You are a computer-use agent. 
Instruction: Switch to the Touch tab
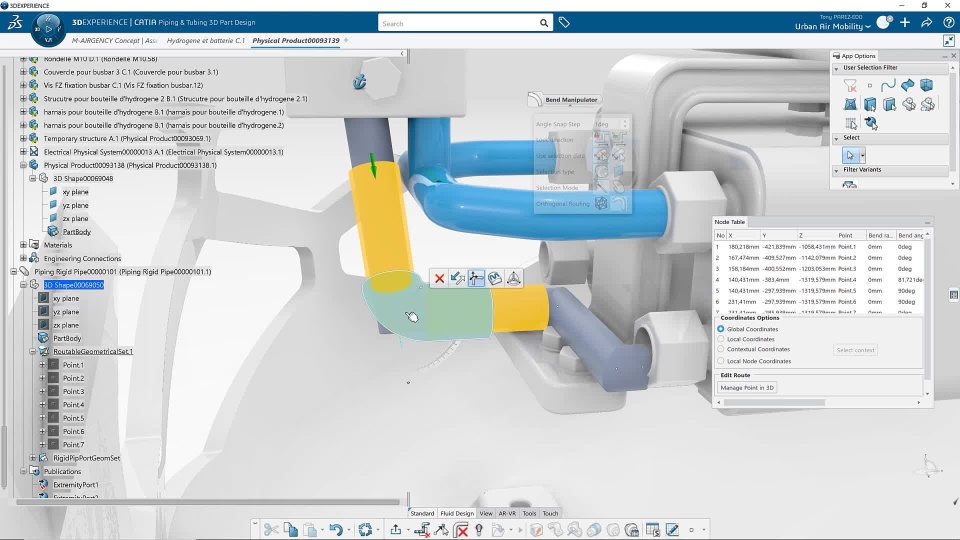coord(550,514)
